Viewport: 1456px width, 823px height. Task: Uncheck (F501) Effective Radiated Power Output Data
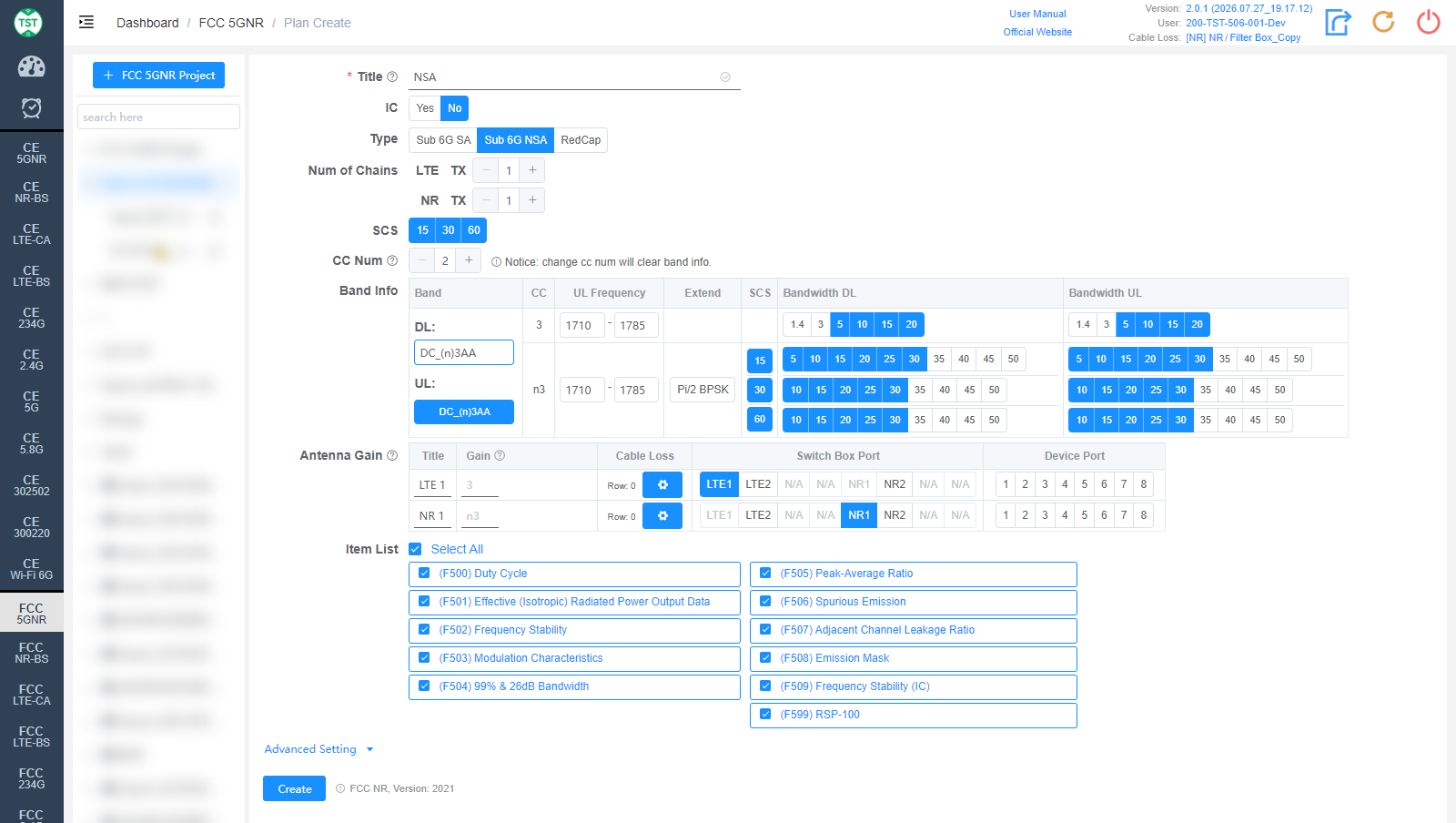click(x=424, y=602)
